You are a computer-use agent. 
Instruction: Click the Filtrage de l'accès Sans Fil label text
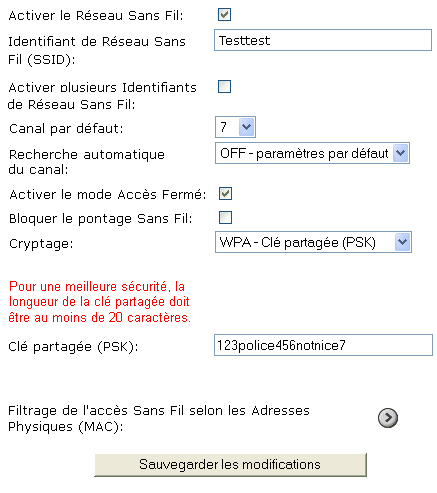click(159, 418)
